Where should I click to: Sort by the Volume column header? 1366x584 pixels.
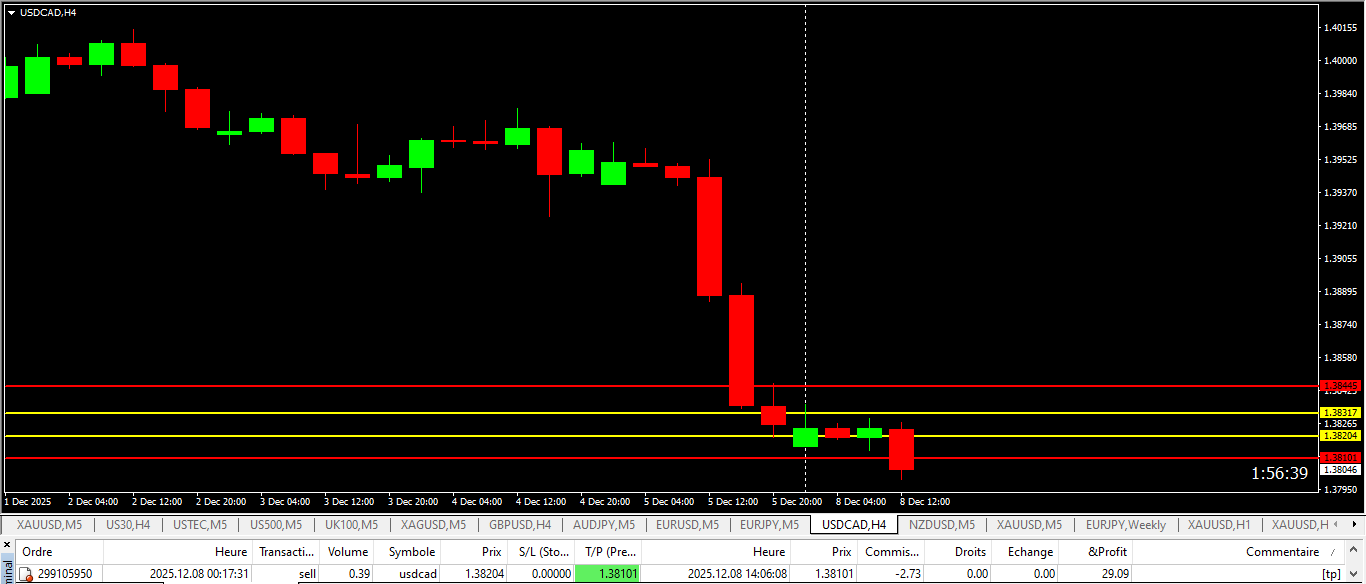point(348,552)
